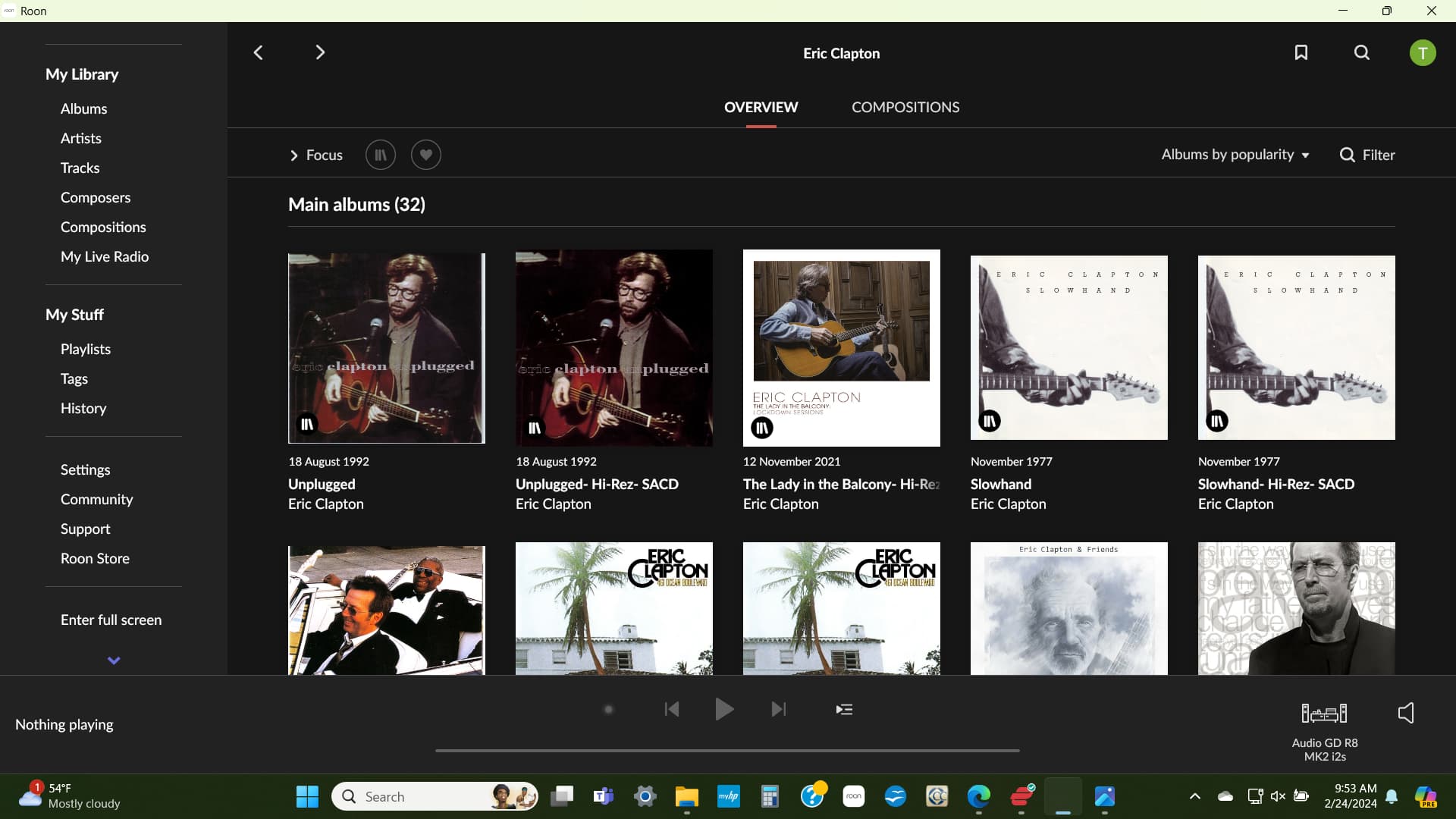The width and height of the screenshot is (1456, 819).
Task: Open My Live Radio
Action: coord(105,256)
